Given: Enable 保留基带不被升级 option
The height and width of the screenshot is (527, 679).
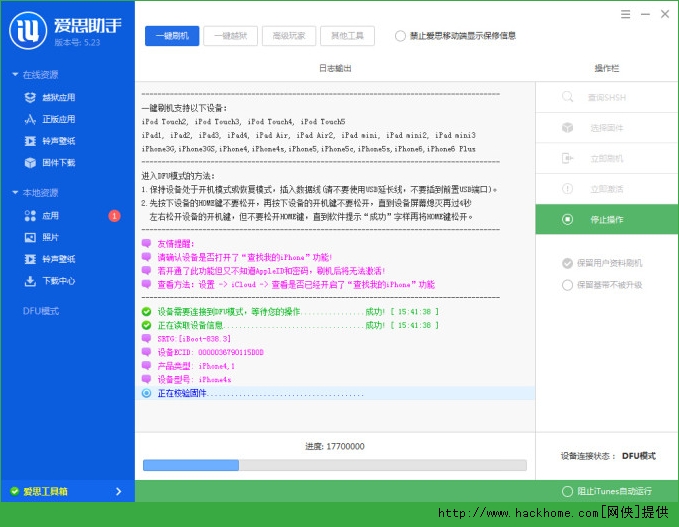Looking at the screenshot, I should (x=568, y=285).
